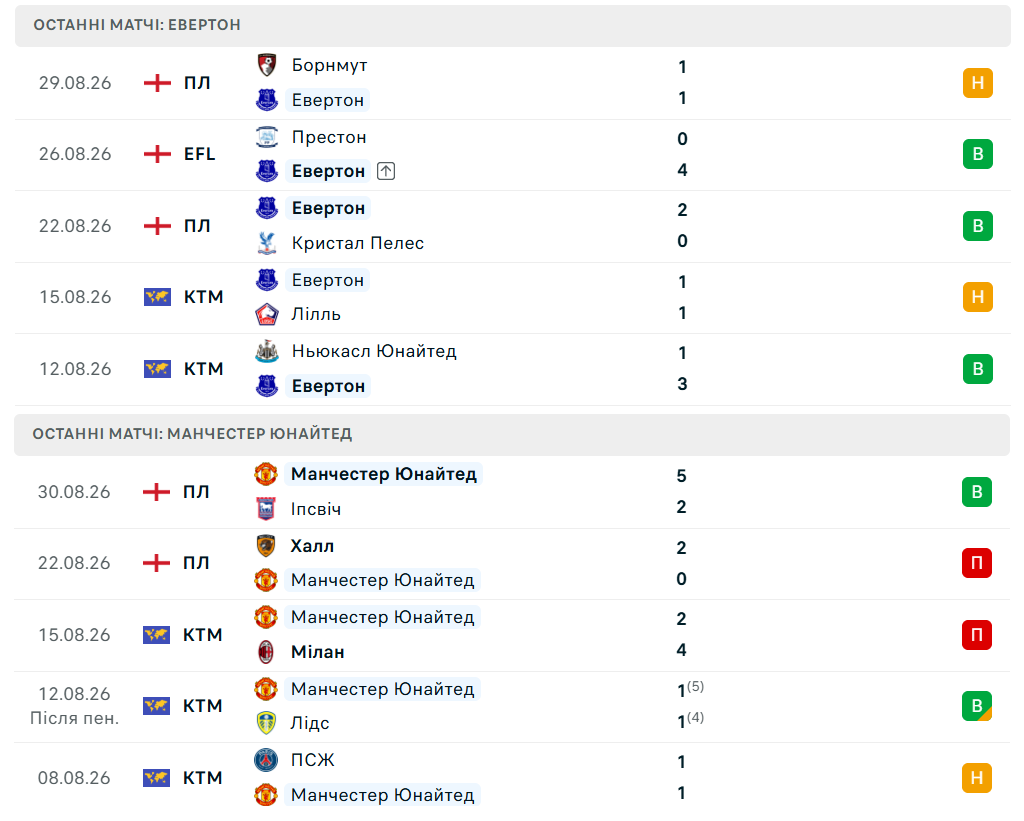The image size is (1024, 821).
Task: Click the advancing arrow icon beside Евертон
Action: tap(386, 171)
